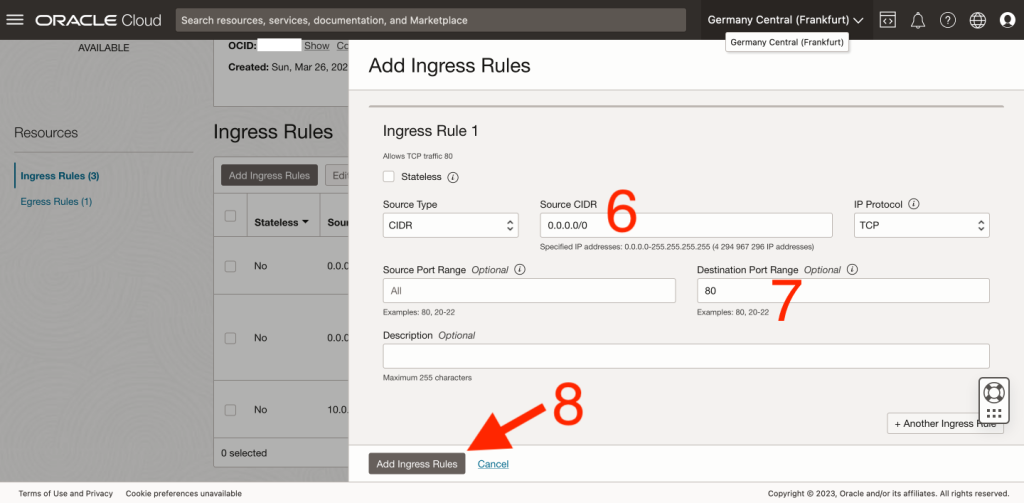Open the user profile avatar menu
Viewport: 1024px width, 503px height.
click(1007, 20)
